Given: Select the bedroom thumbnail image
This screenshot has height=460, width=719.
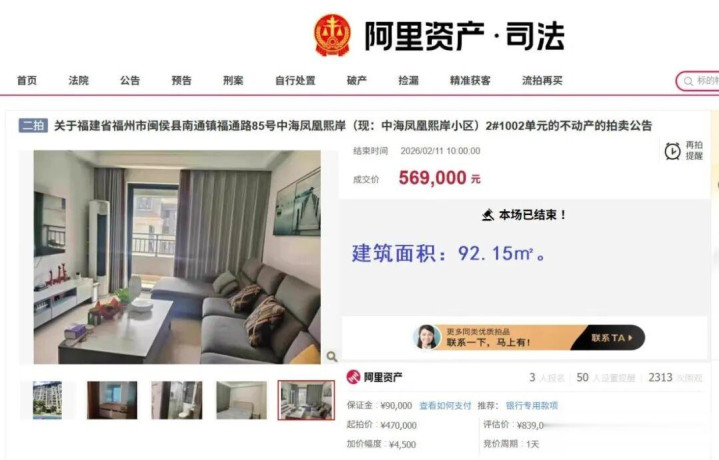Looking at the screenshot, I should (x=241, y=400).
